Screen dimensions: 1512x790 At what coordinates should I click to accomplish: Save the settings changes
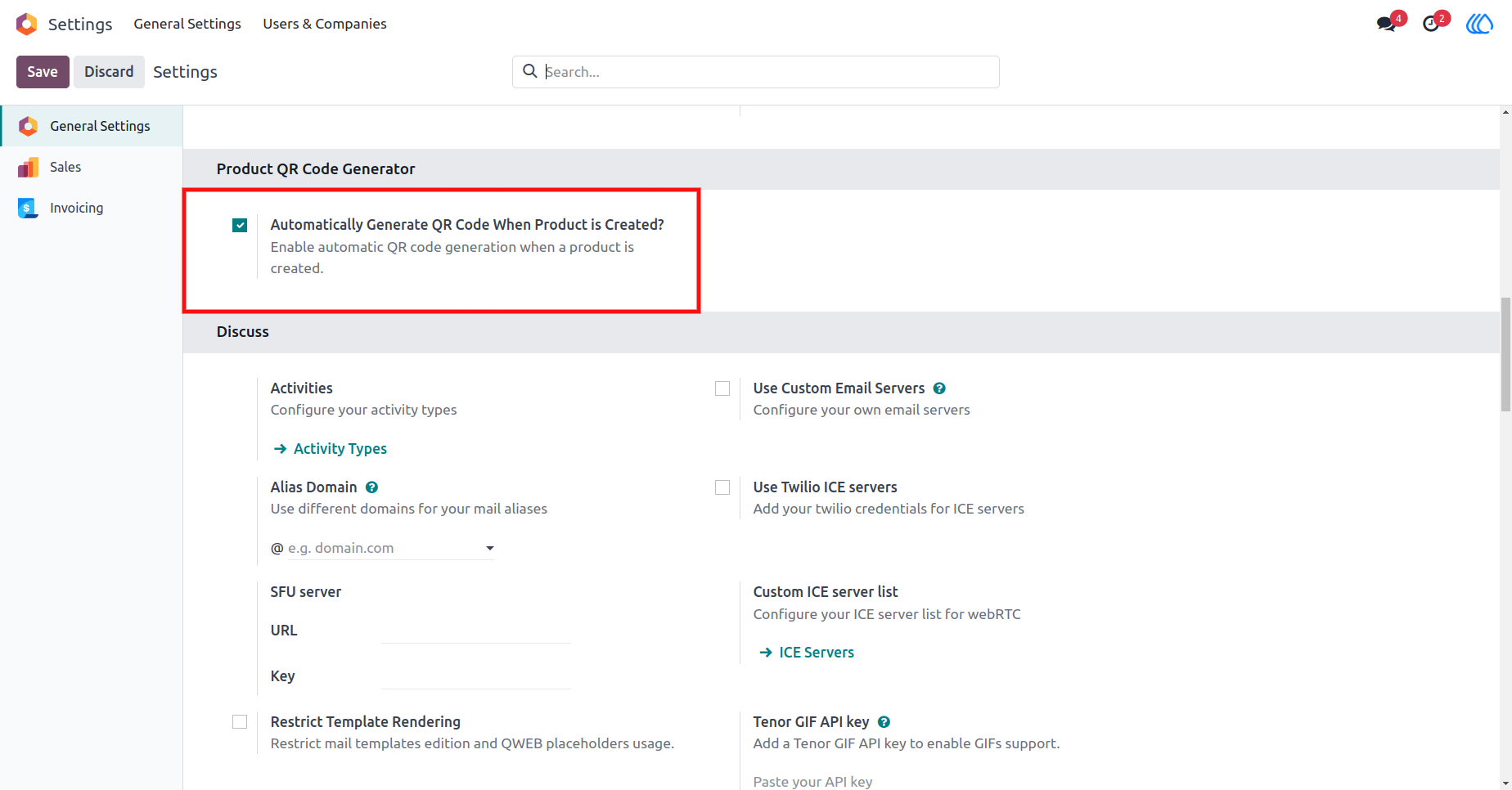(x=43, y=72)
